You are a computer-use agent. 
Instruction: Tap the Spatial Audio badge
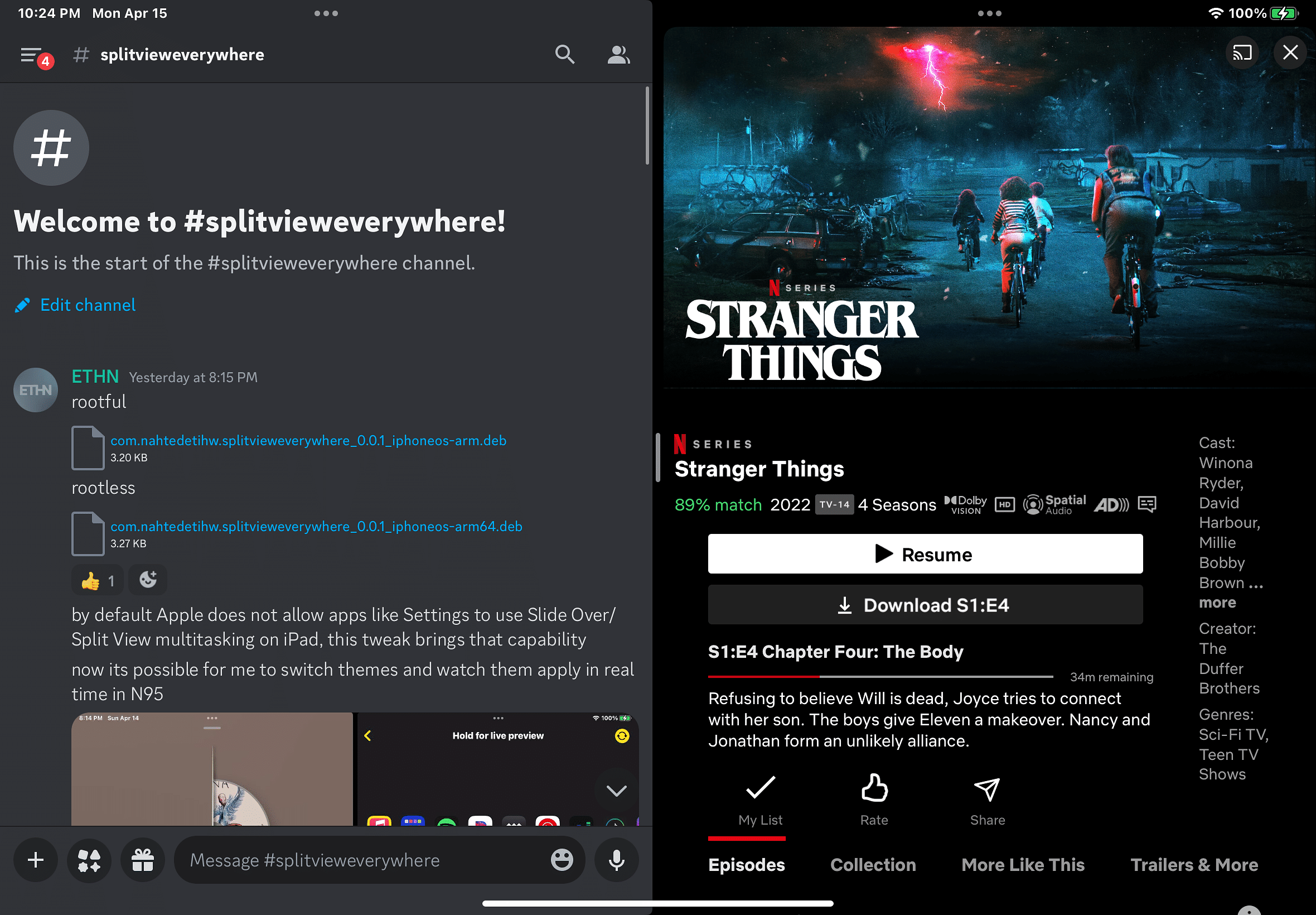1054,504
